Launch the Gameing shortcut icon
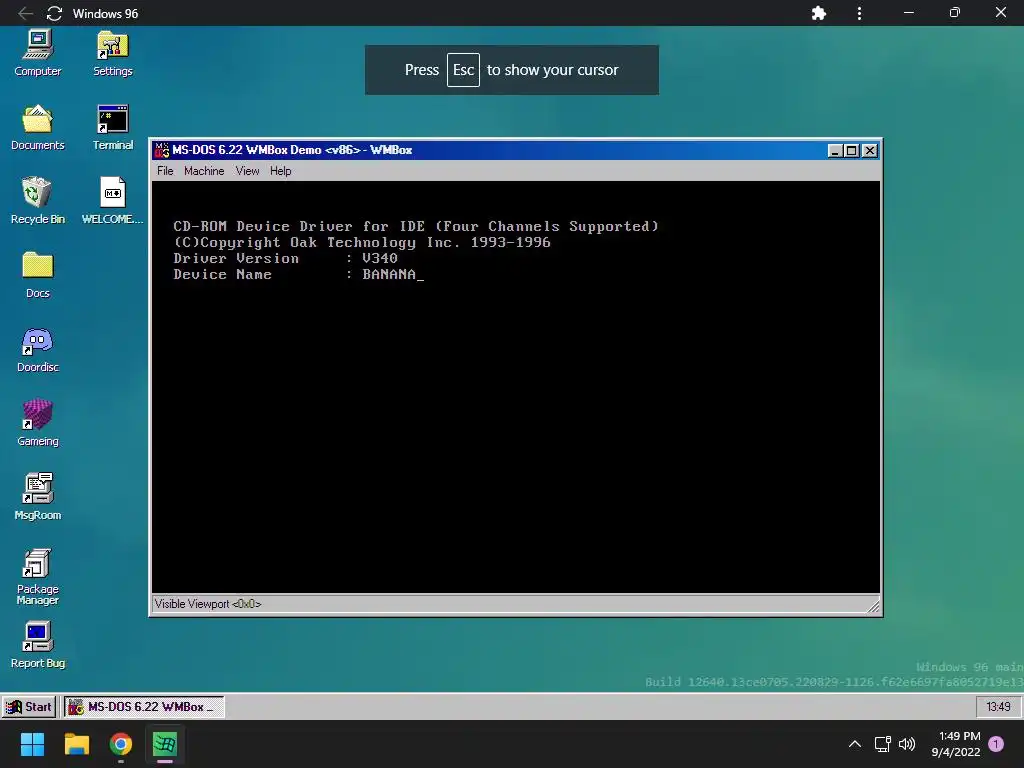This screenshot has height=768, width=1024. pos(37,423)
